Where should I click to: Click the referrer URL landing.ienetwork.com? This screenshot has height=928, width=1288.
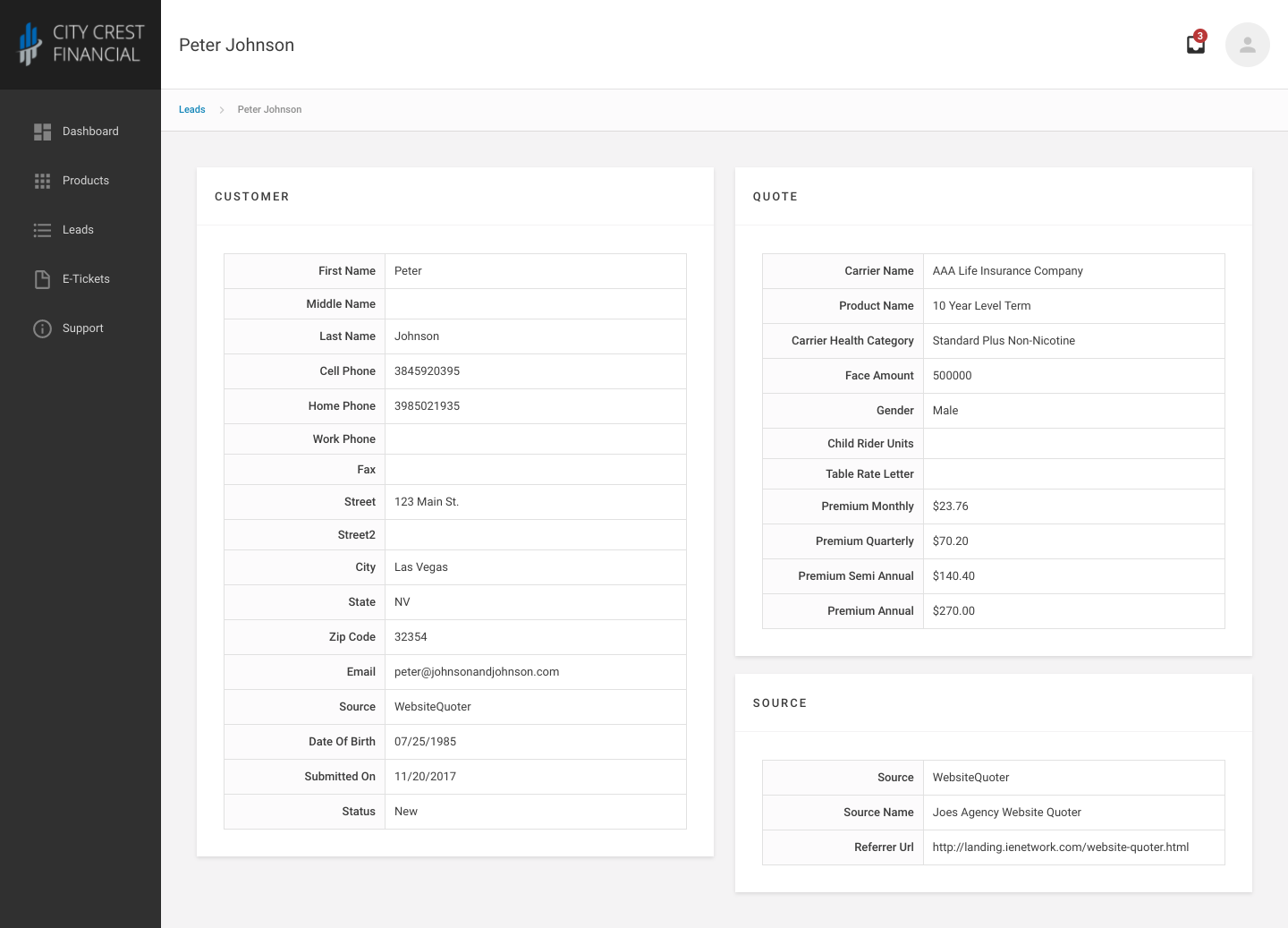pyautogui.click(x=1061, y=847)
